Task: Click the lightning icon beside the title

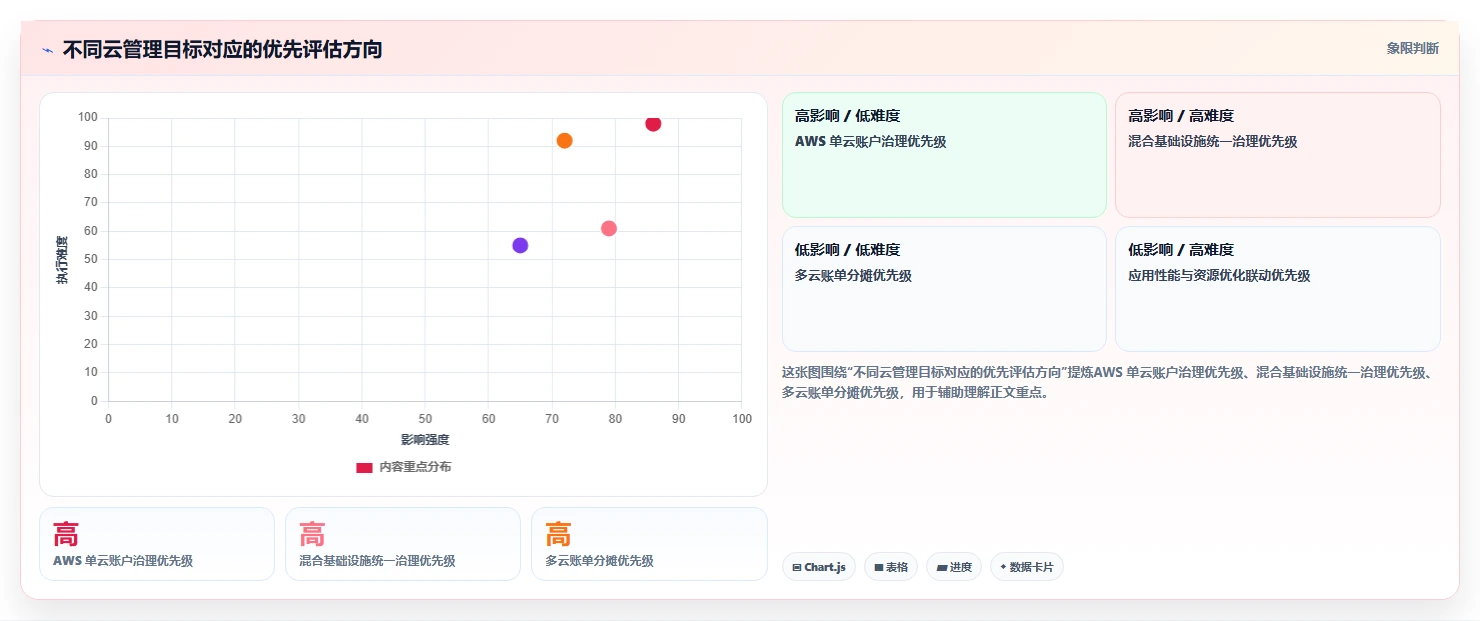Action: click(x=47, y=50)
